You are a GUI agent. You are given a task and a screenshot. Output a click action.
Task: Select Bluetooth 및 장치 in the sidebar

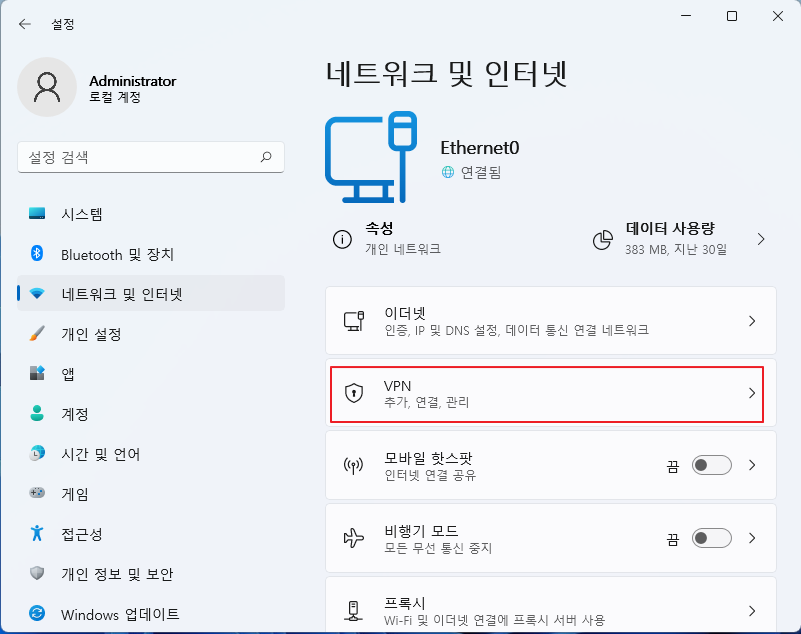click(x=151, y=254)
